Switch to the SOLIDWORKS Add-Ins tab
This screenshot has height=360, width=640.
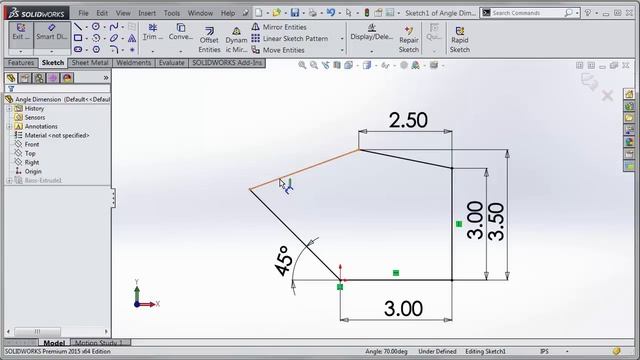(x=227, y=63)
